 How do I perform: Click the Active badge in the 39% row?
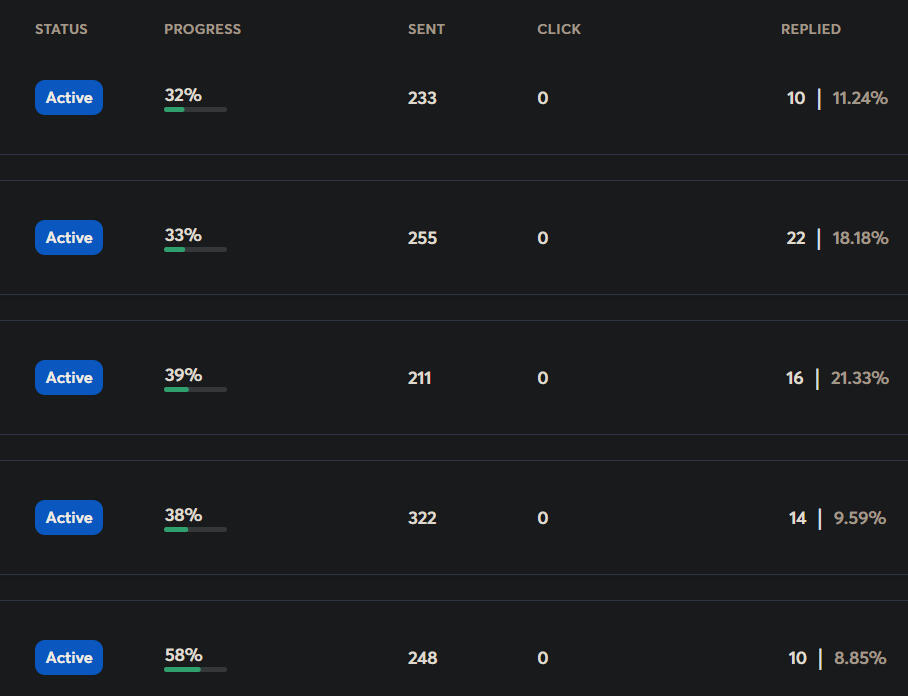point(69,378)
